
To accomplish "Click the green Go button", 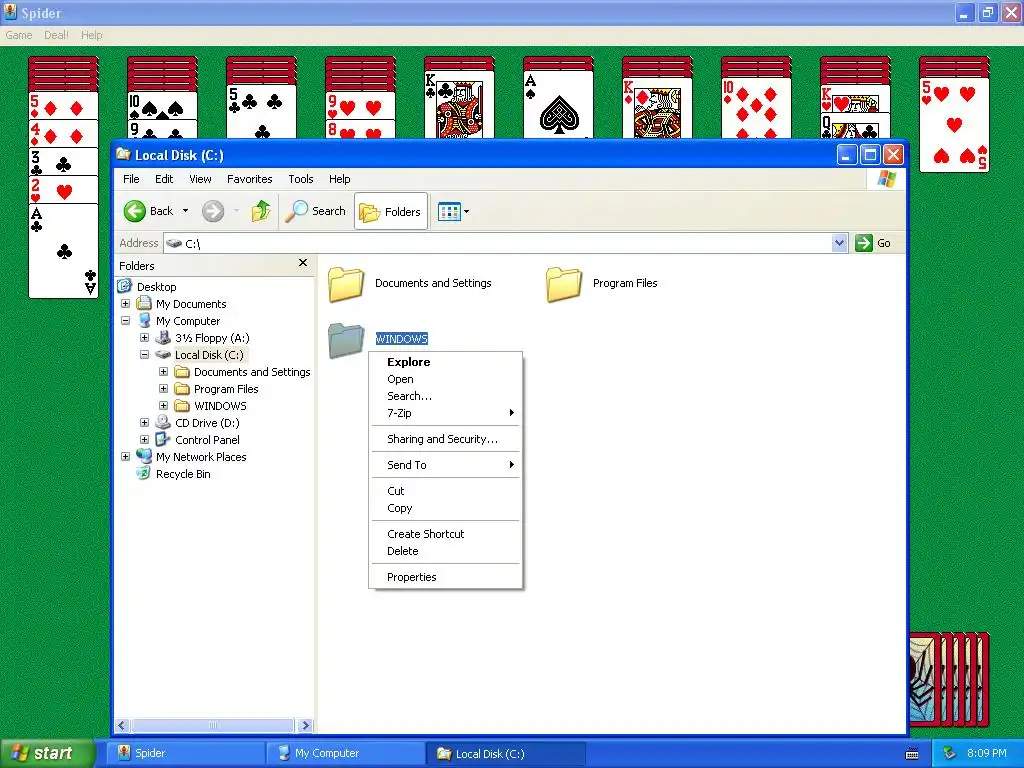I will 874,243.
